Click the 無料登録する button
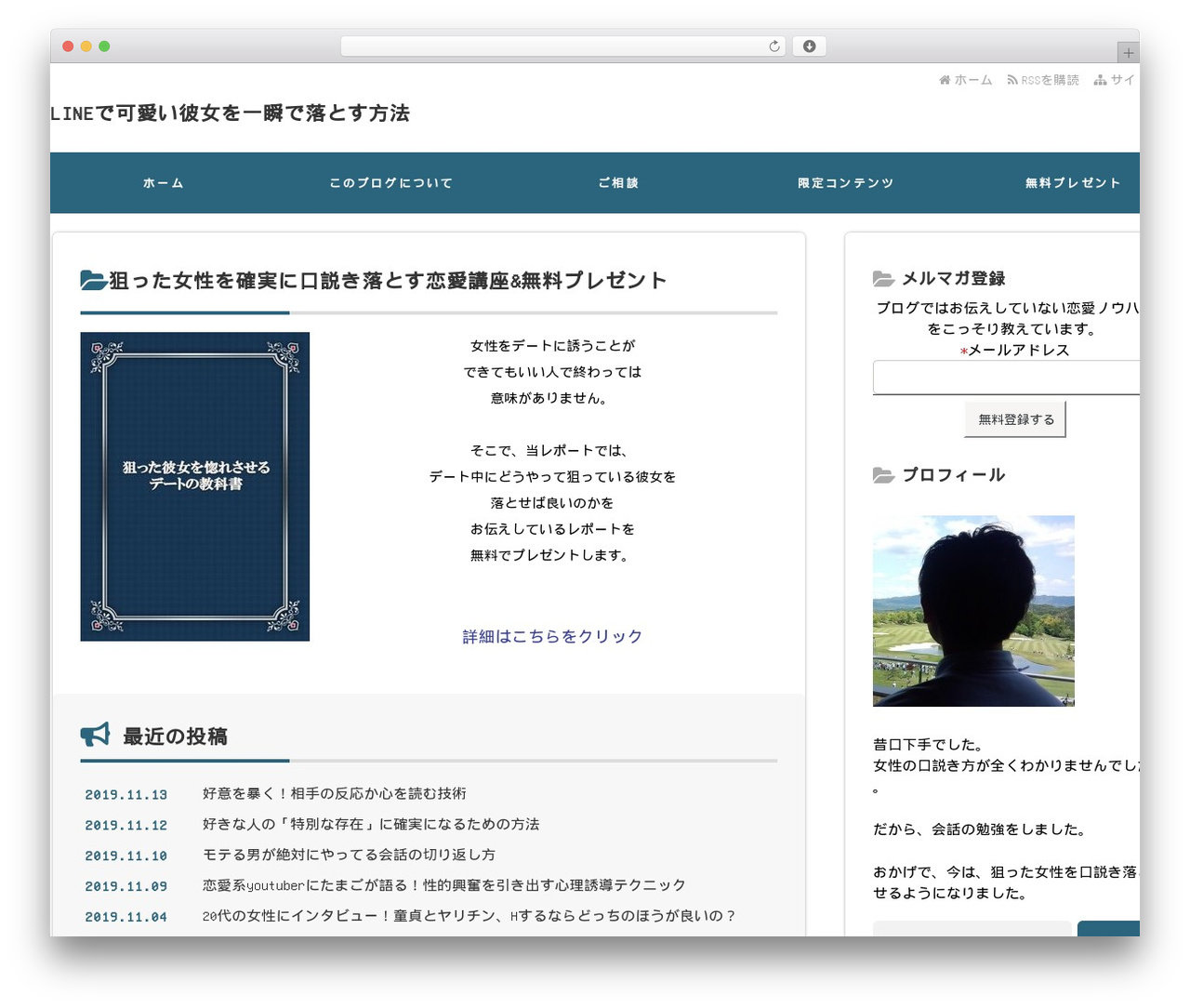 point(1015,419)
